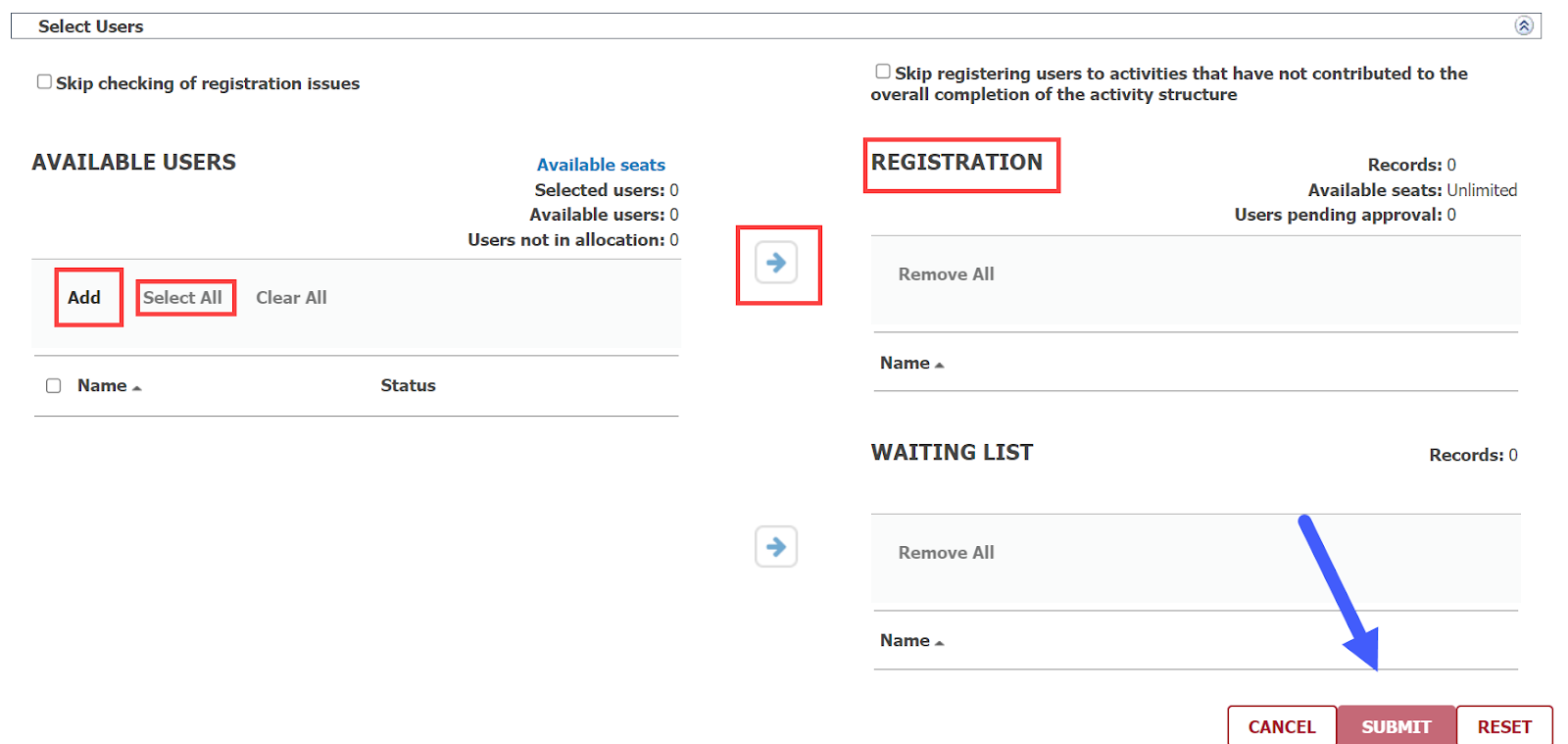The image size is (1568, 744).
Task: Tick the select-all checkbox beside Name header
Action: 54,386
